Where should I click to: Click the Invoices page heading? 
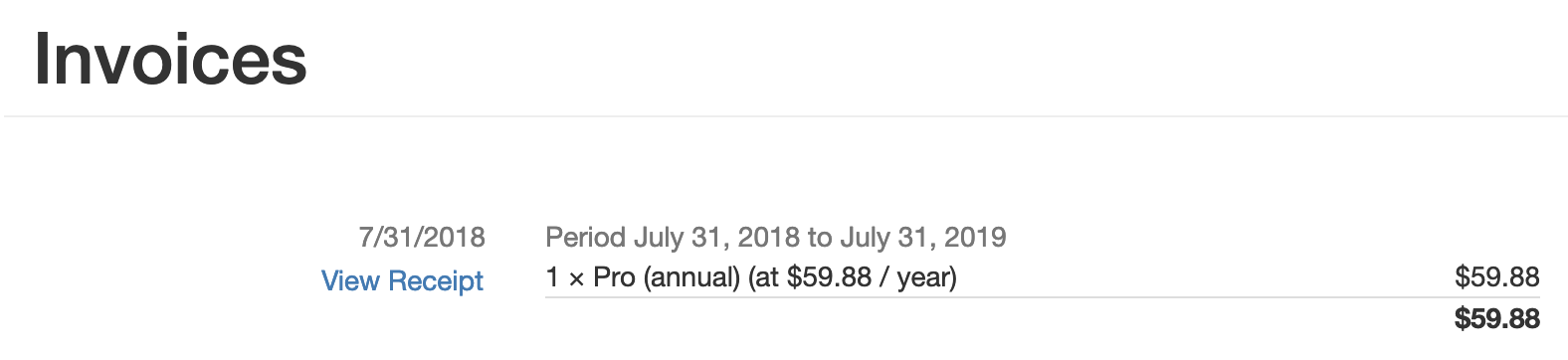pyautogui.click(x=170, y=59)
